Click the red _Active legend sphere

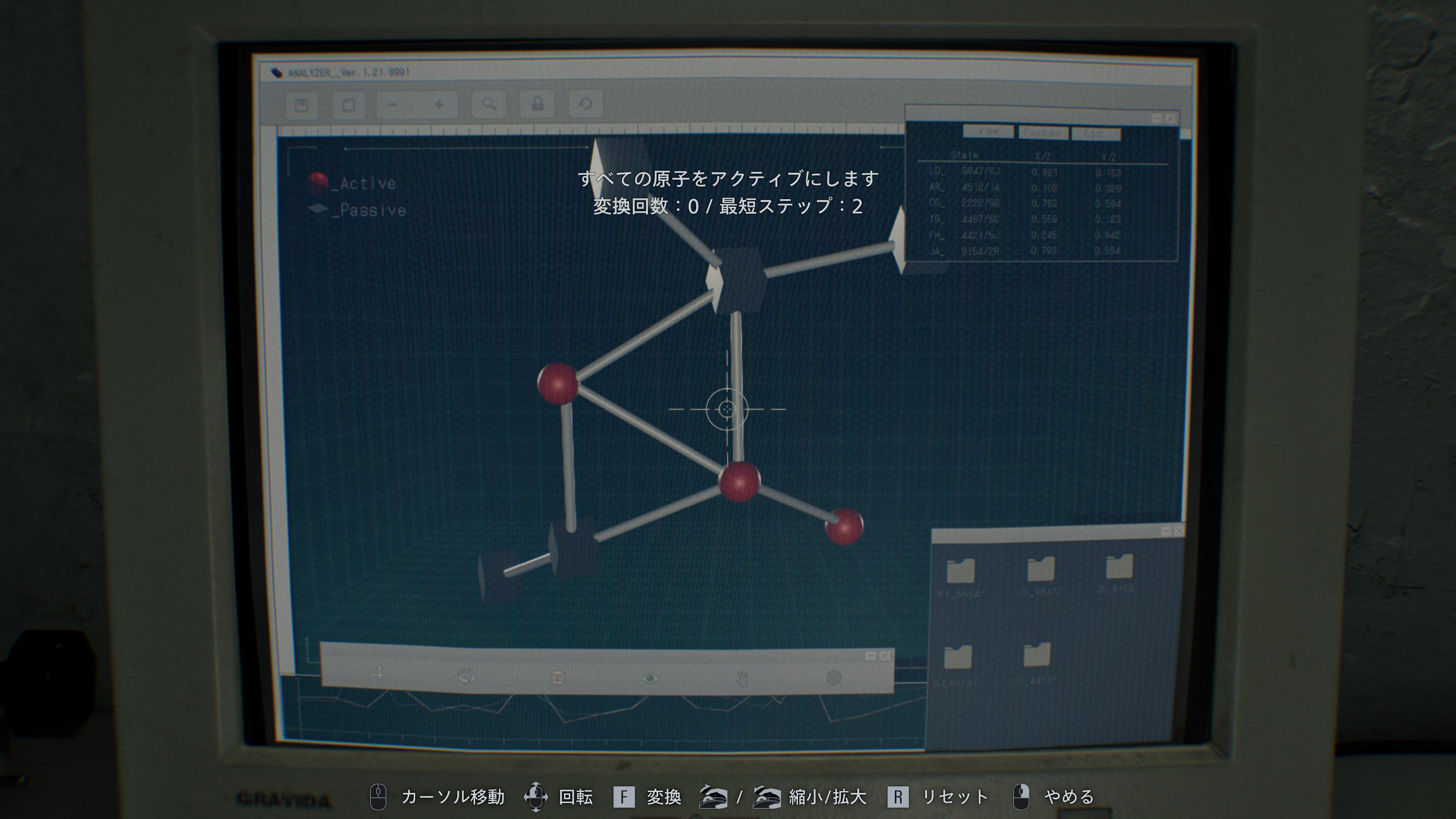[318, 182]
